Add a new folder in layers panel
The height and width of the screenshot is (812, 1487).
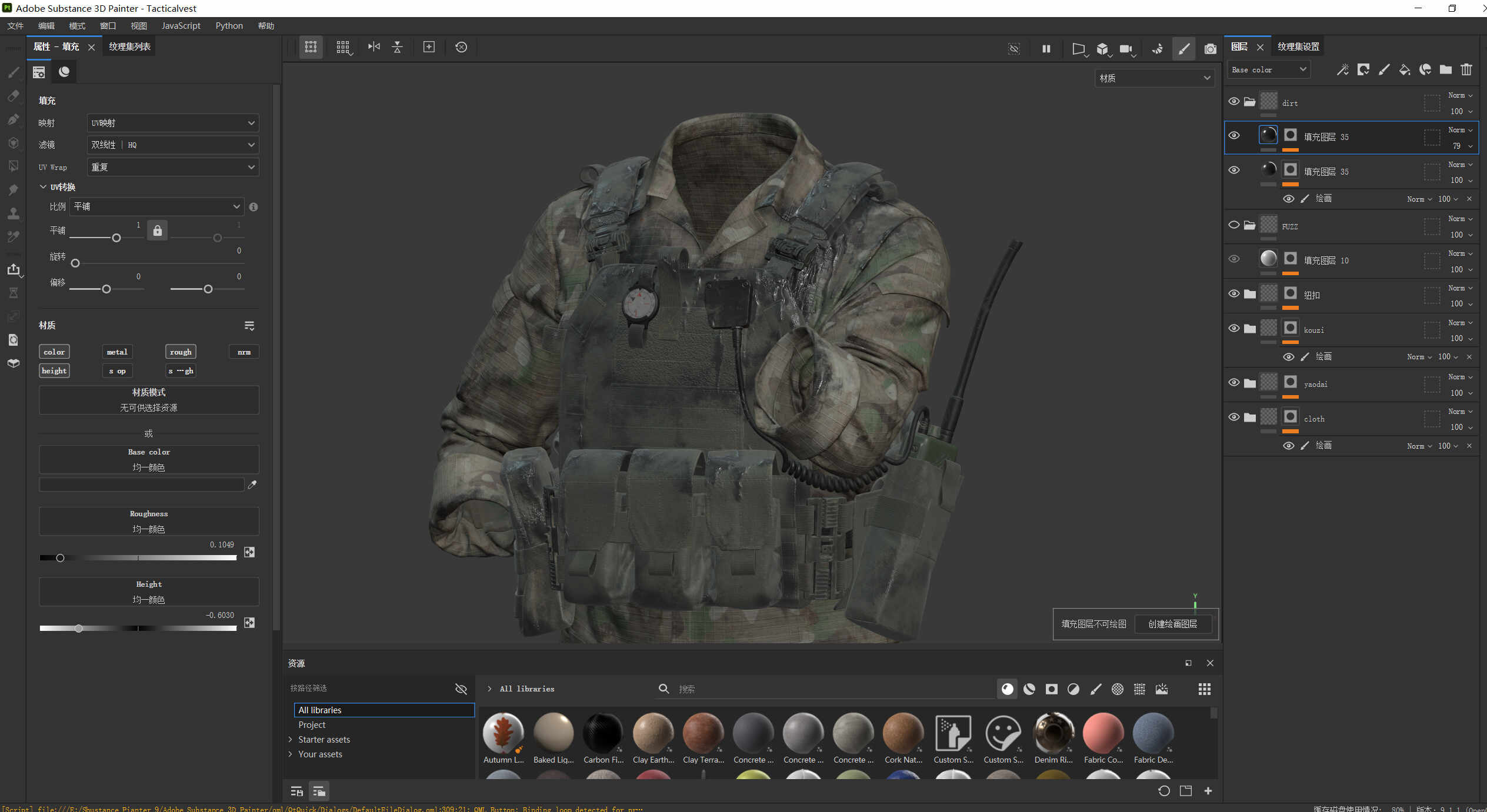point(1445,69)
